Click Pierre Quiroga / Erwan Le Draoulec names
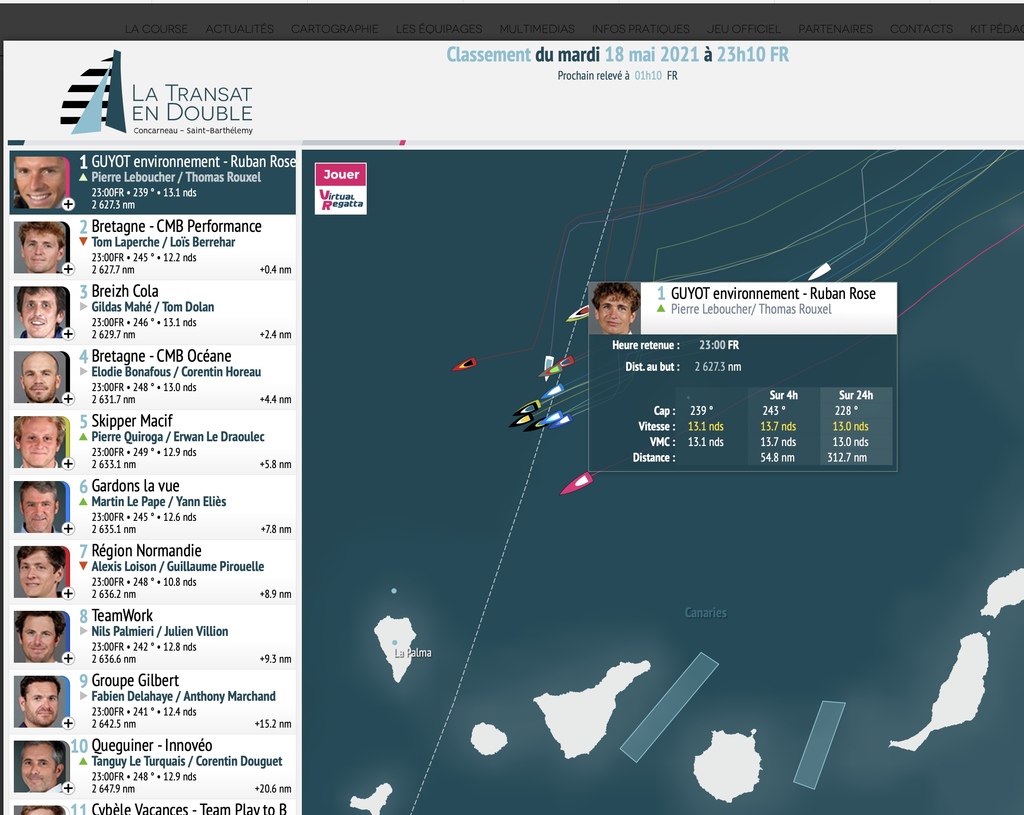1024x815 pixels. pyautogui.click(x=178, y=436)
